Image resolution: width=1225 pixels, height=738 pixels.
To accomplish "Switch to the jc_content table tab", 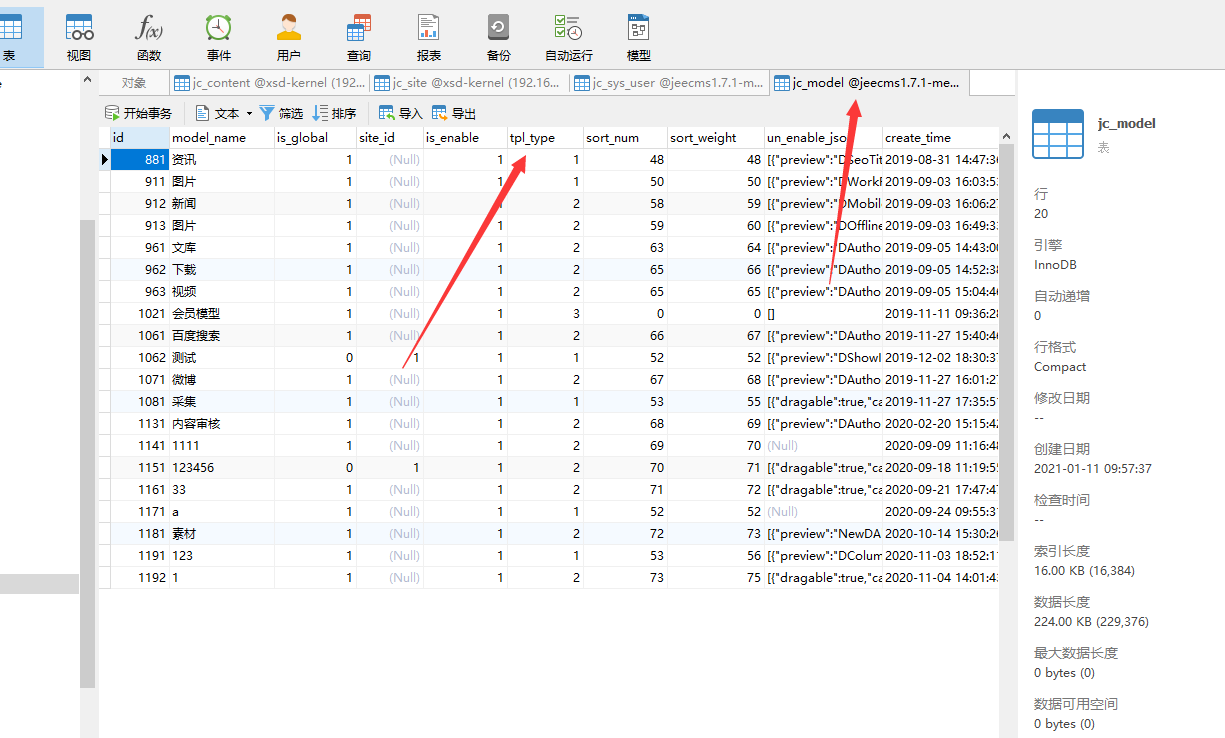I will [269, 83].
